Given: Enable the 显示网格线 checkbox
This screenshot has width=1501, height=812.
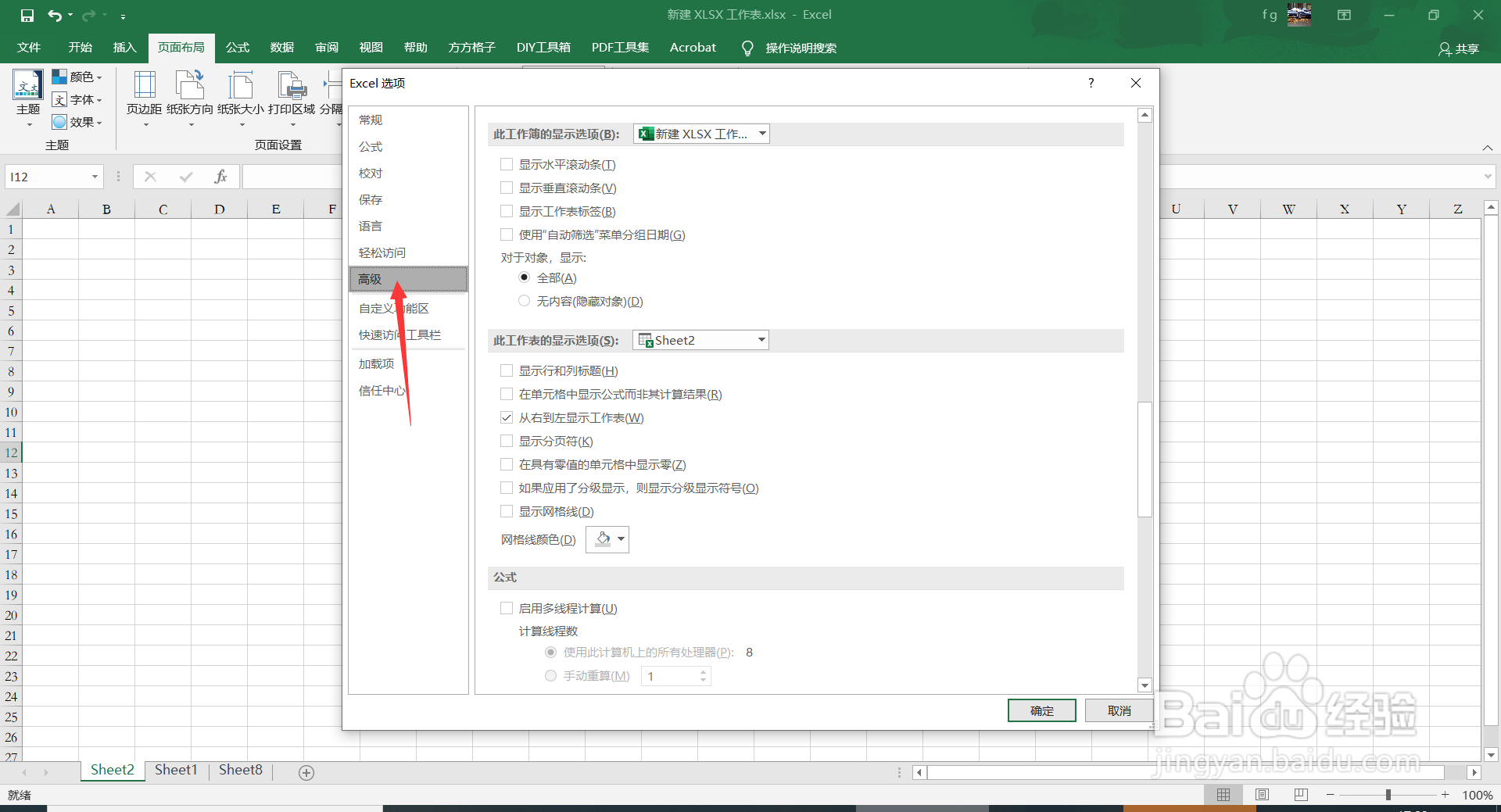Looking at the screenshot, I should pos(507,511).
